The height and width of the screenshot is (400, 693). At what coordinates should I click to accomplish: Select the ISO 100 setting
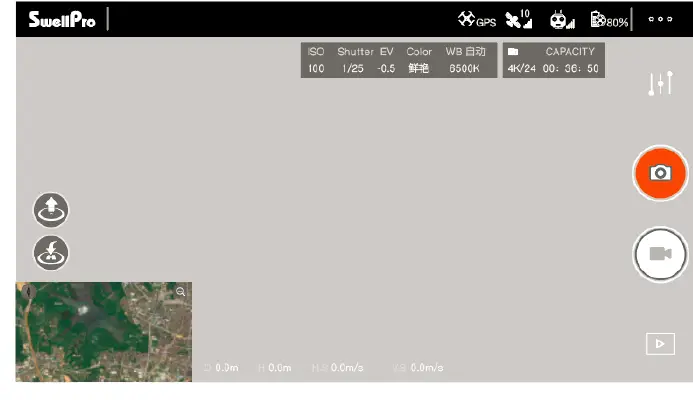click(x=316, y=60)
